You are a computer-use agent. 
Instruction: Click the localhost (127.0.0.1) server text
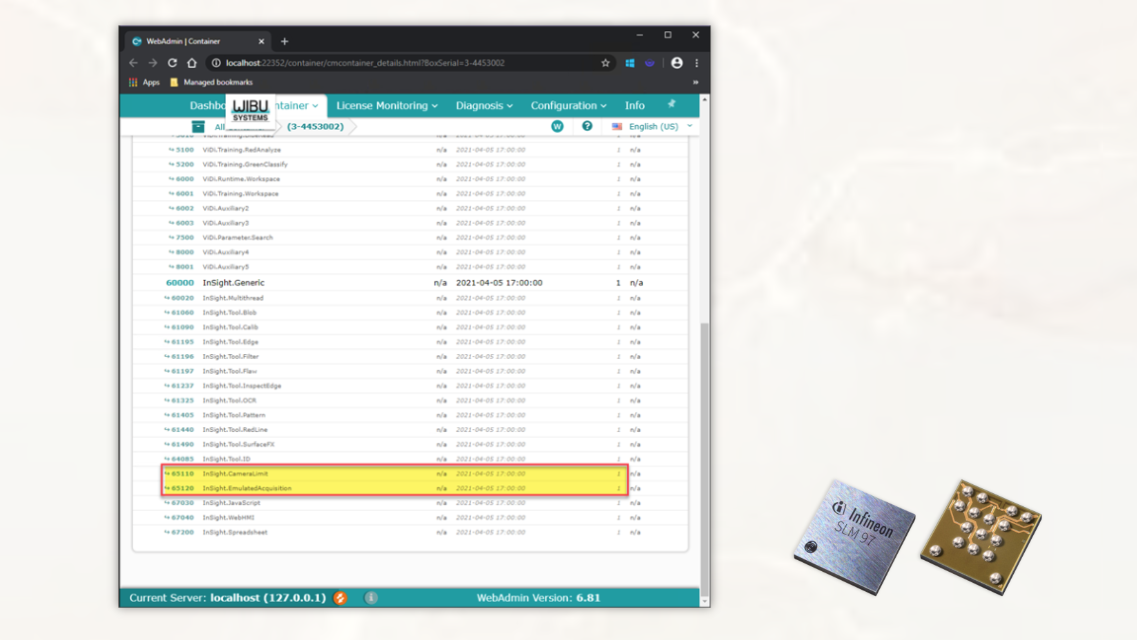click(x=268, y=598)
